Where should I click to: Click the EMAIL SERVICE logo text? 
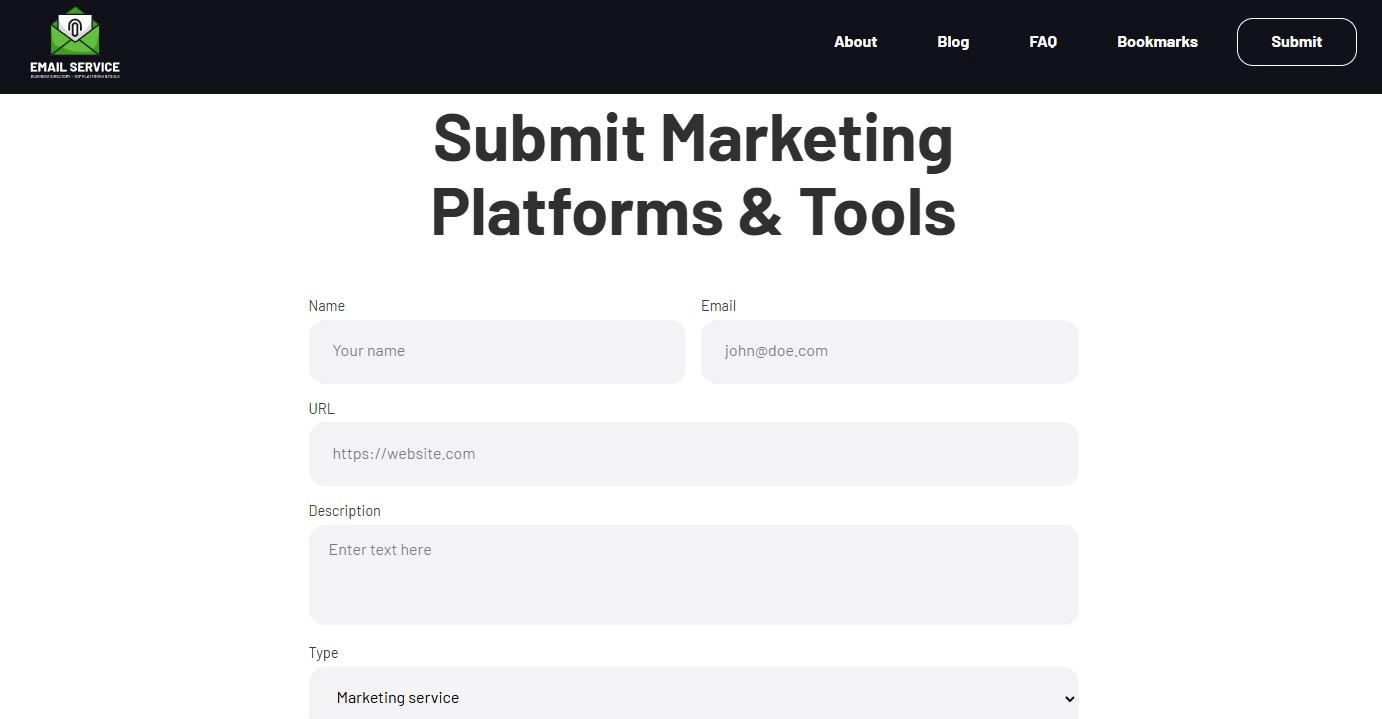(75, 67)
